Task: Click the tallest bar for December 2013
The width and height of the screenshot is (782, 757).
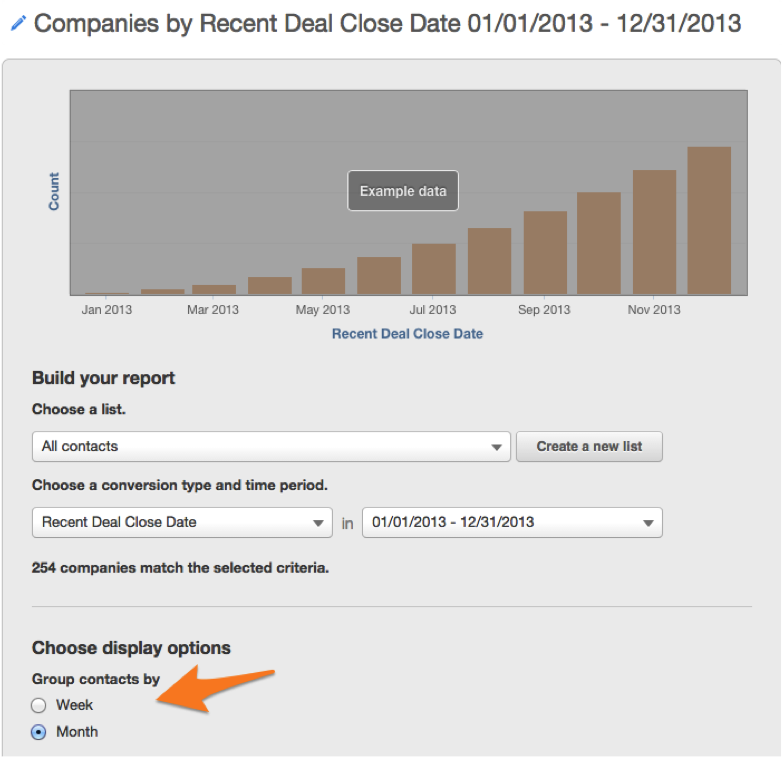Action: tap(709, 221)
